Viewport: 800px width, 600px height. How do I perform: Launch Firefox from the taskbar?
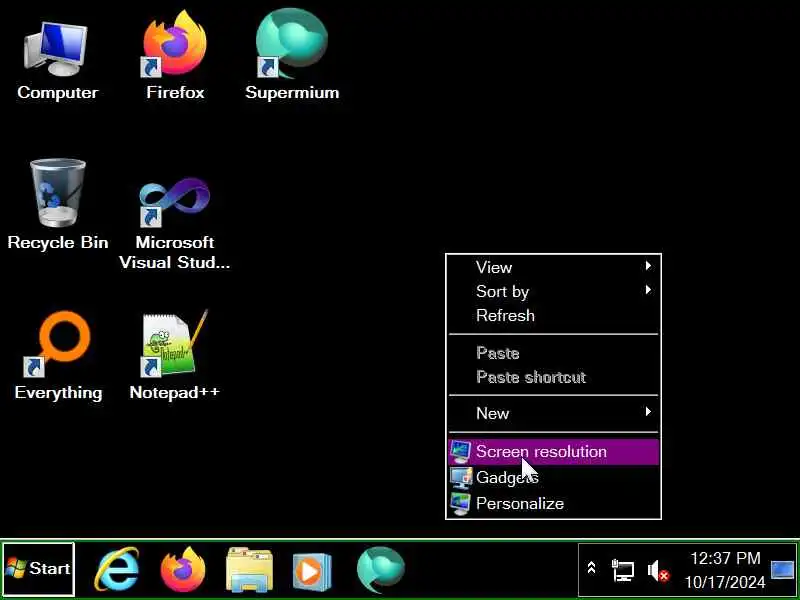click(x=183, y=569)
